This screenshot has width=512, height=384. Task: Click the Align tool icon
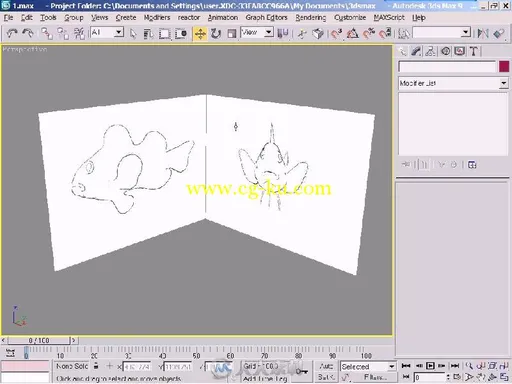[499, 33]
